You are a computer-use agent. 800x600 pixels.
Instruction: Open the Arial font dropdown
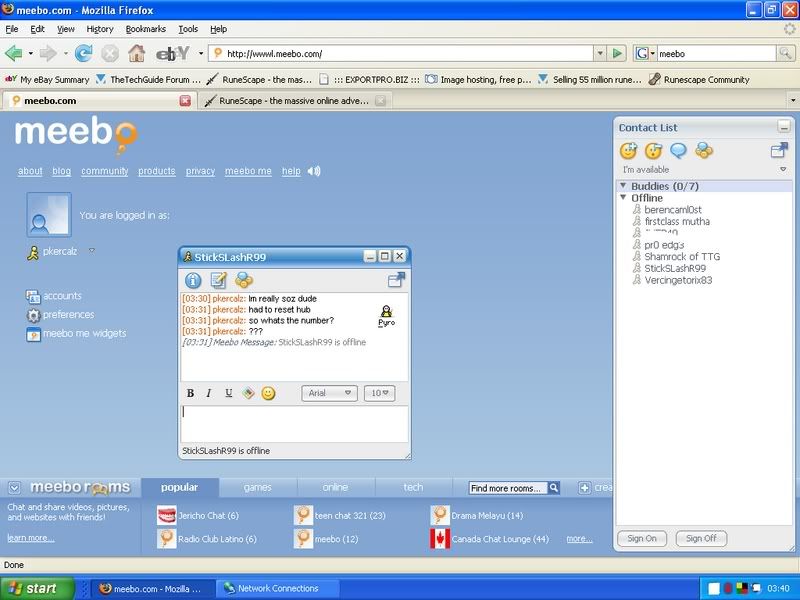coord(329,393)
